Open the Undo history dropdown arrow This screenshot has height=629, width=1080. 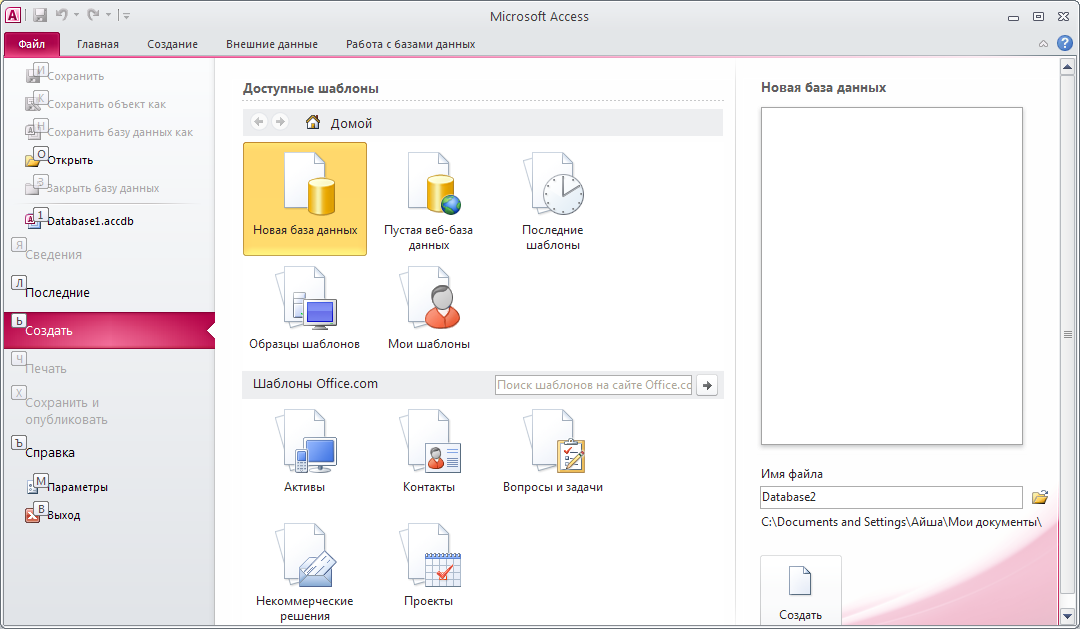coord(76,15)
